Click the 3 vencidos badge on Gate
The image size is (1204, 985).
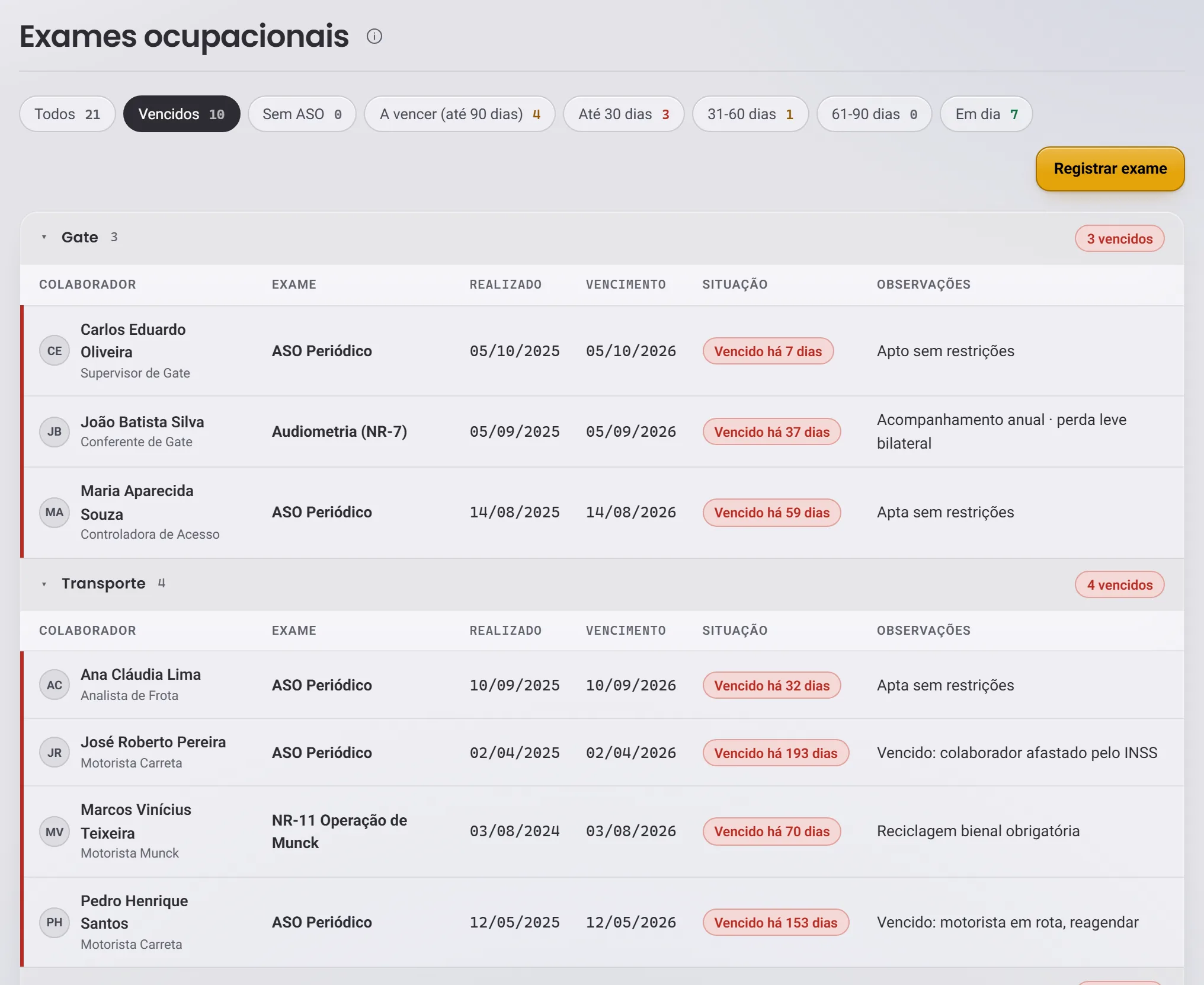(x=1120, y=239)
